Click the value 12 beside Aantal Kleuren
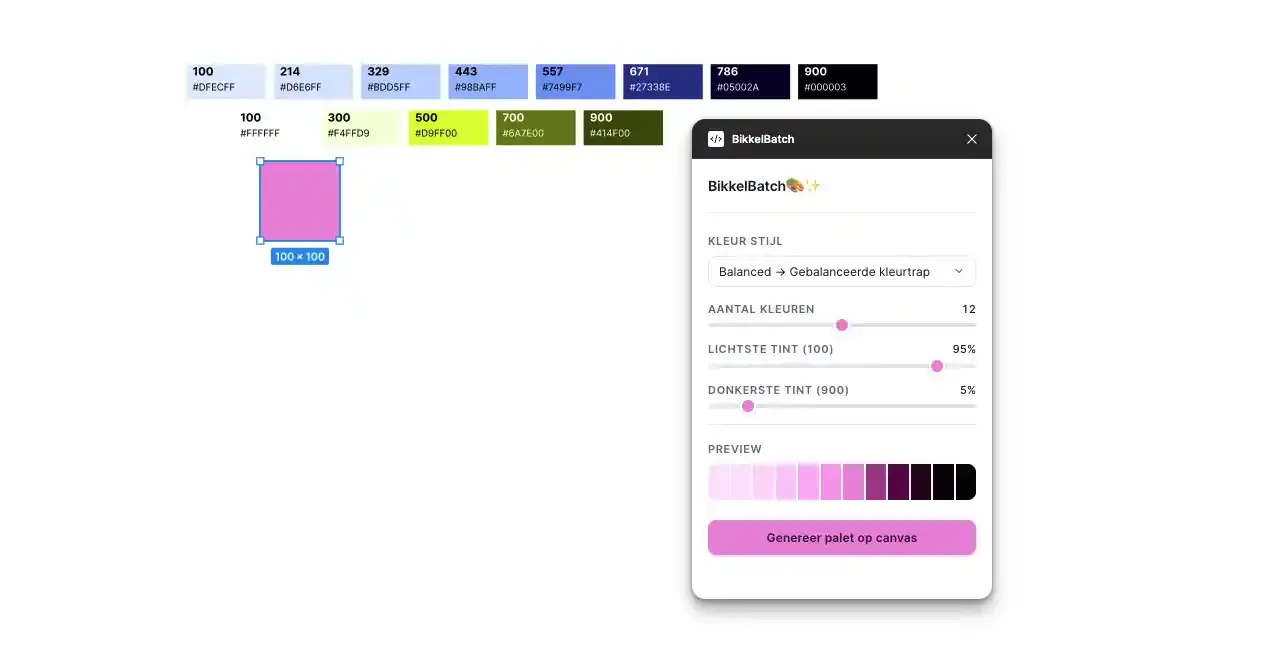The height and width of the screenshot is (660, 1280). [969, 309]
